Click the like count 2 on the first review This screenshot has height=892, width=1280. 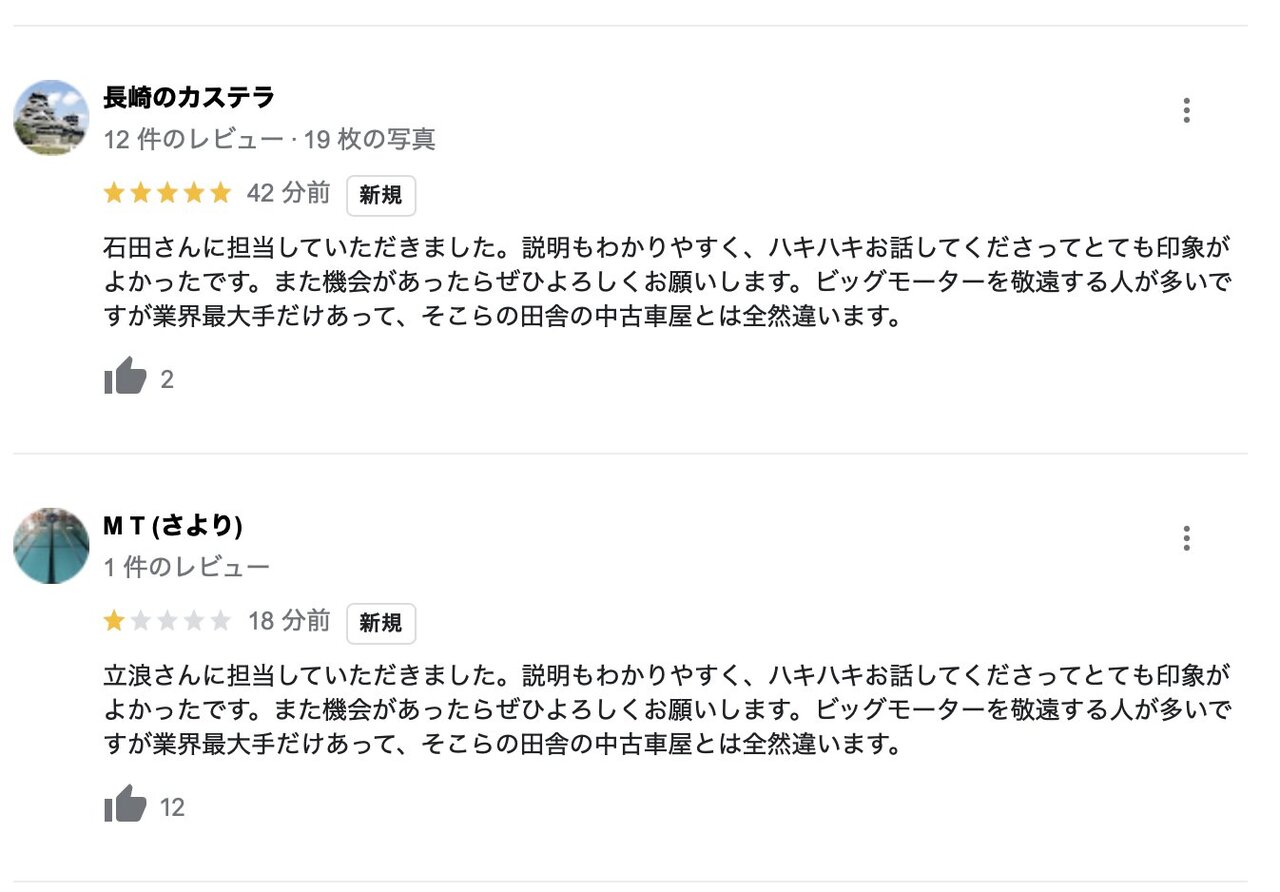(167, 380)
